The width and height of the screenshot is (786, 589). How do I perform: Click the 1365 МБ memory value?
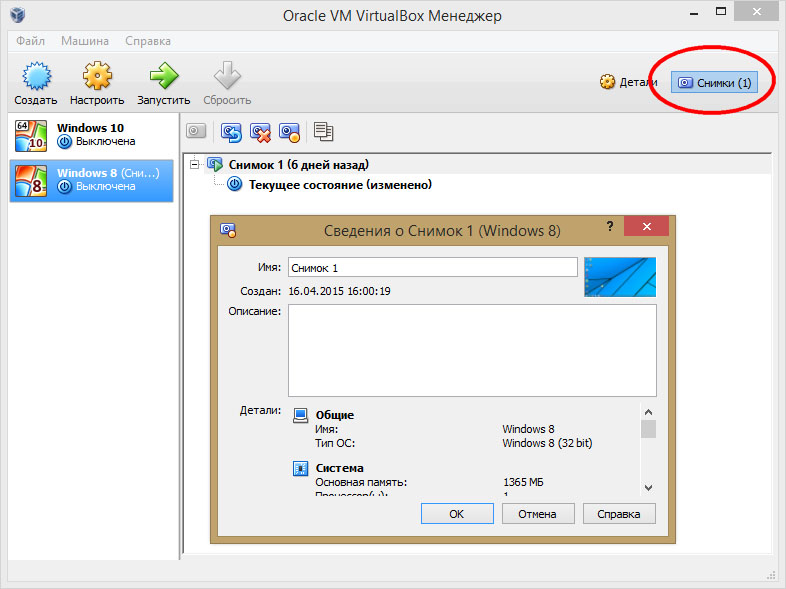[523, 482]
